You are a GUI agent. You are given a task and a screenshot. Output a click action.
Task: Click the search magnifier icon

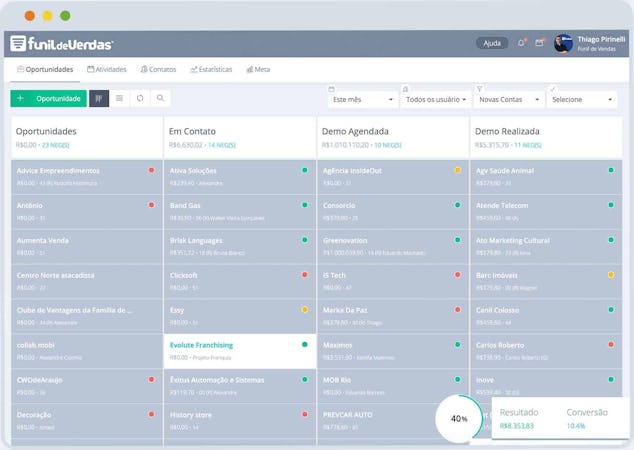pyautogui.click(x=161, y=99)
